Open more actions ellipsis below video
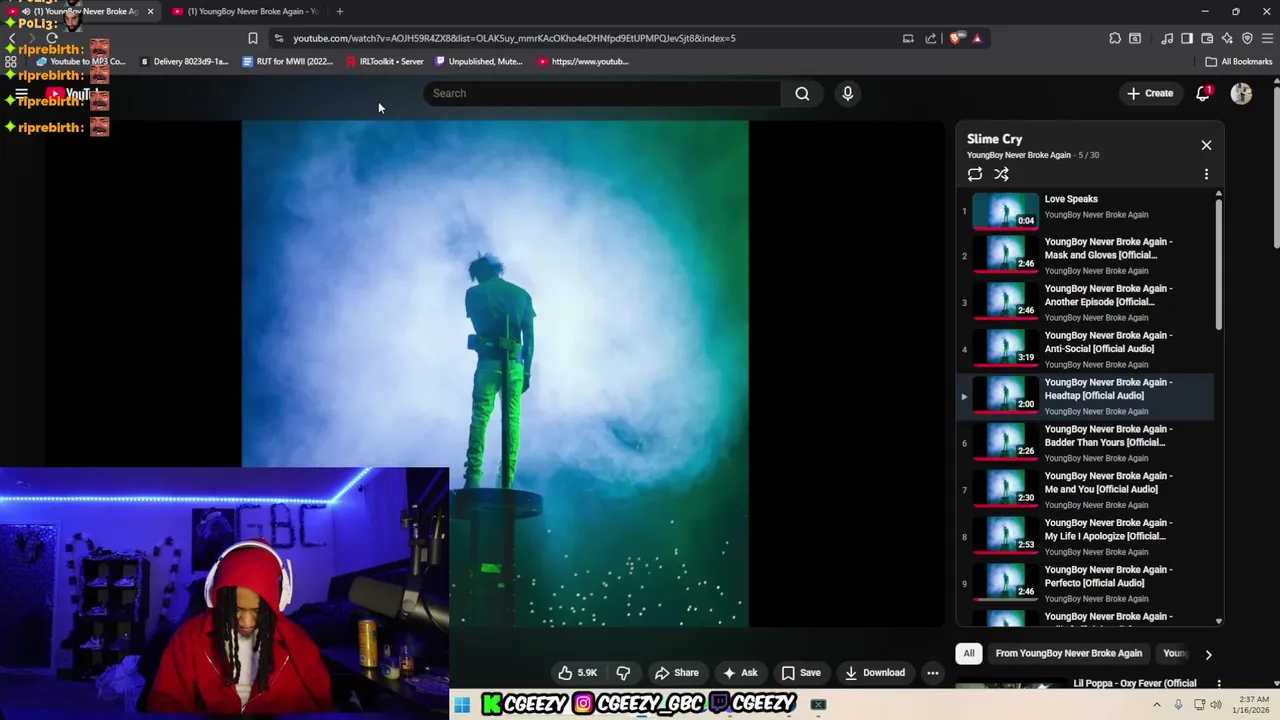The width and height of the screenshot is (1280, 720). [932, 673]
